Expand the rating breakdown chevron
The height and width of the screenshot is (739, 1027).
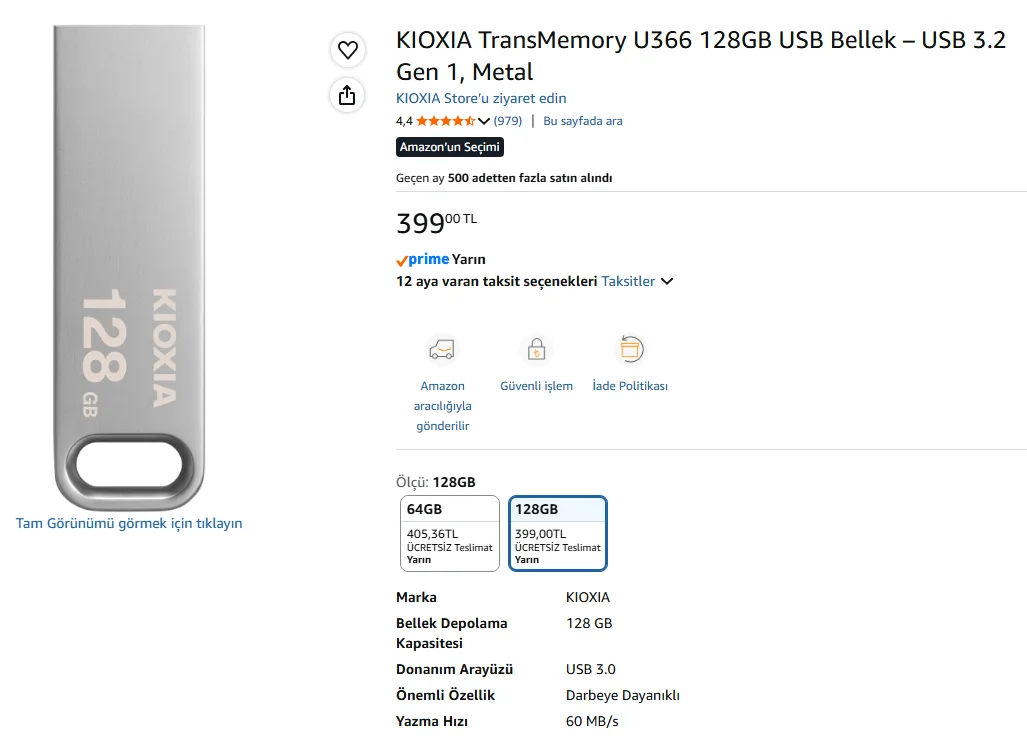click(x=484, y=121)
